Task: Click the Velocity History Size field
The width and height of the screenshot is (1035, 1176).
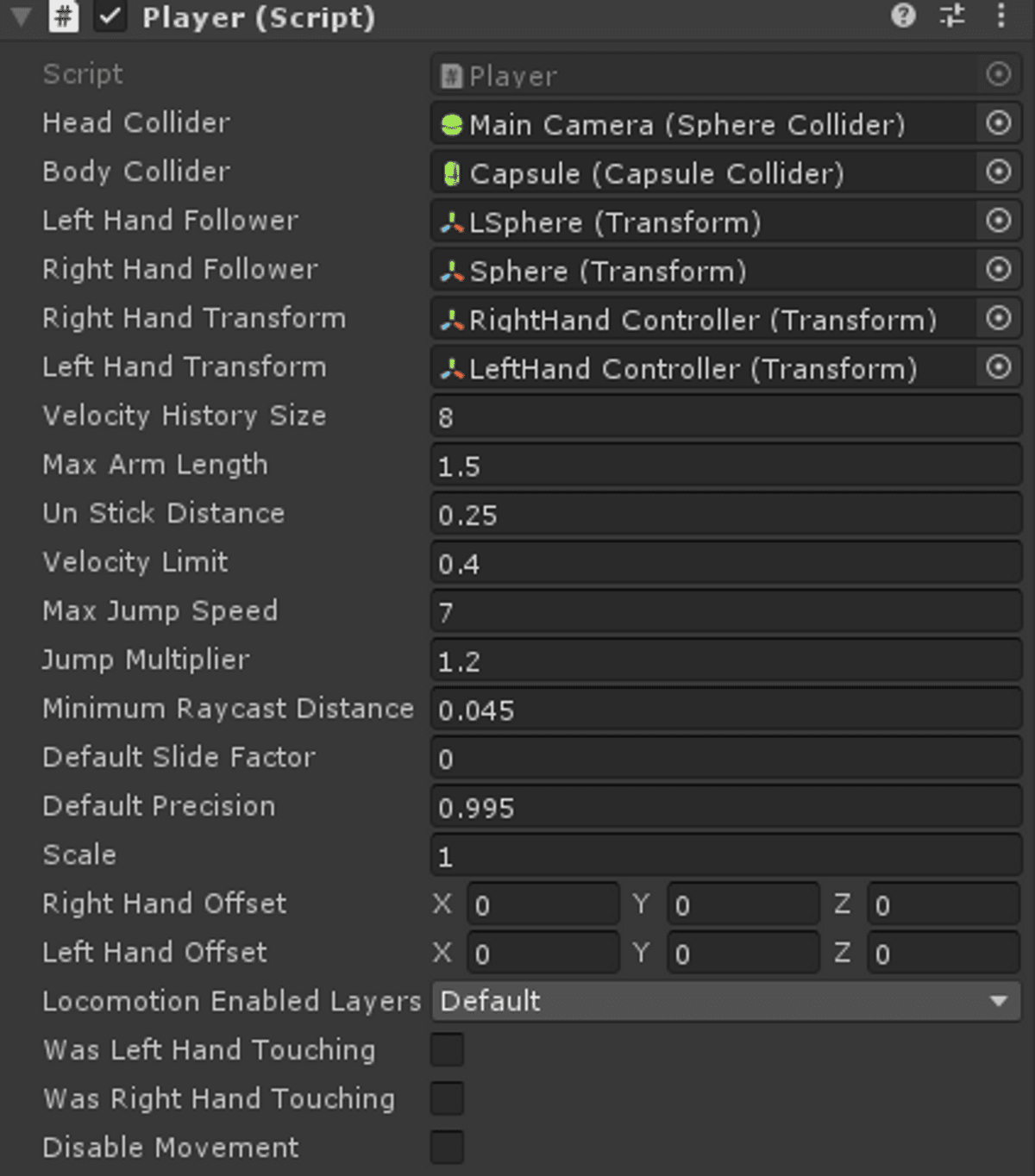Action: coord(724,417)
